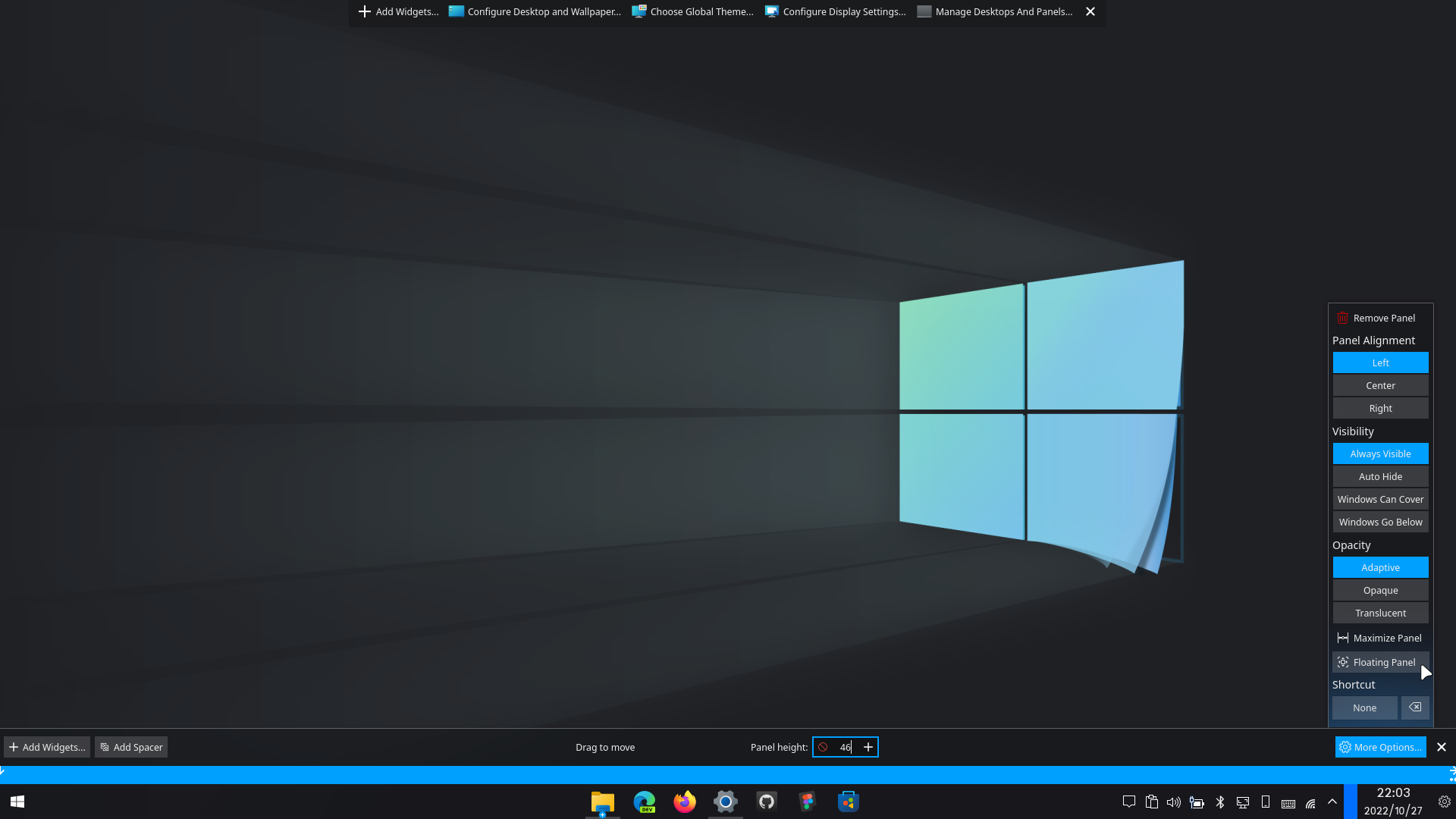
Task: Select Auto Hide visibility option
Action: point(1380,476)
